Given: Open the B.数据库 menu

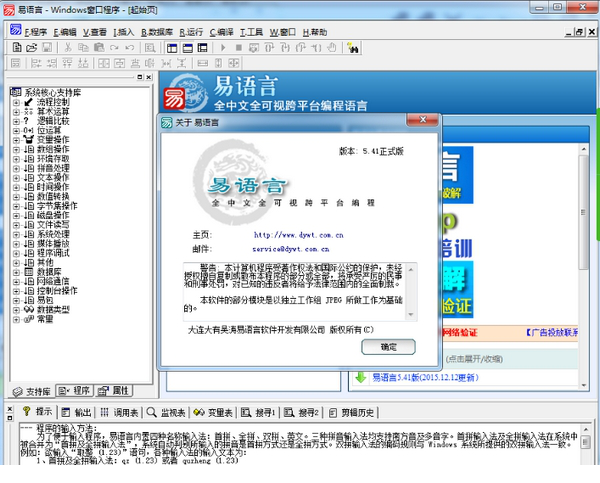Looking at the screenshot, I should [x=157, y=32].
